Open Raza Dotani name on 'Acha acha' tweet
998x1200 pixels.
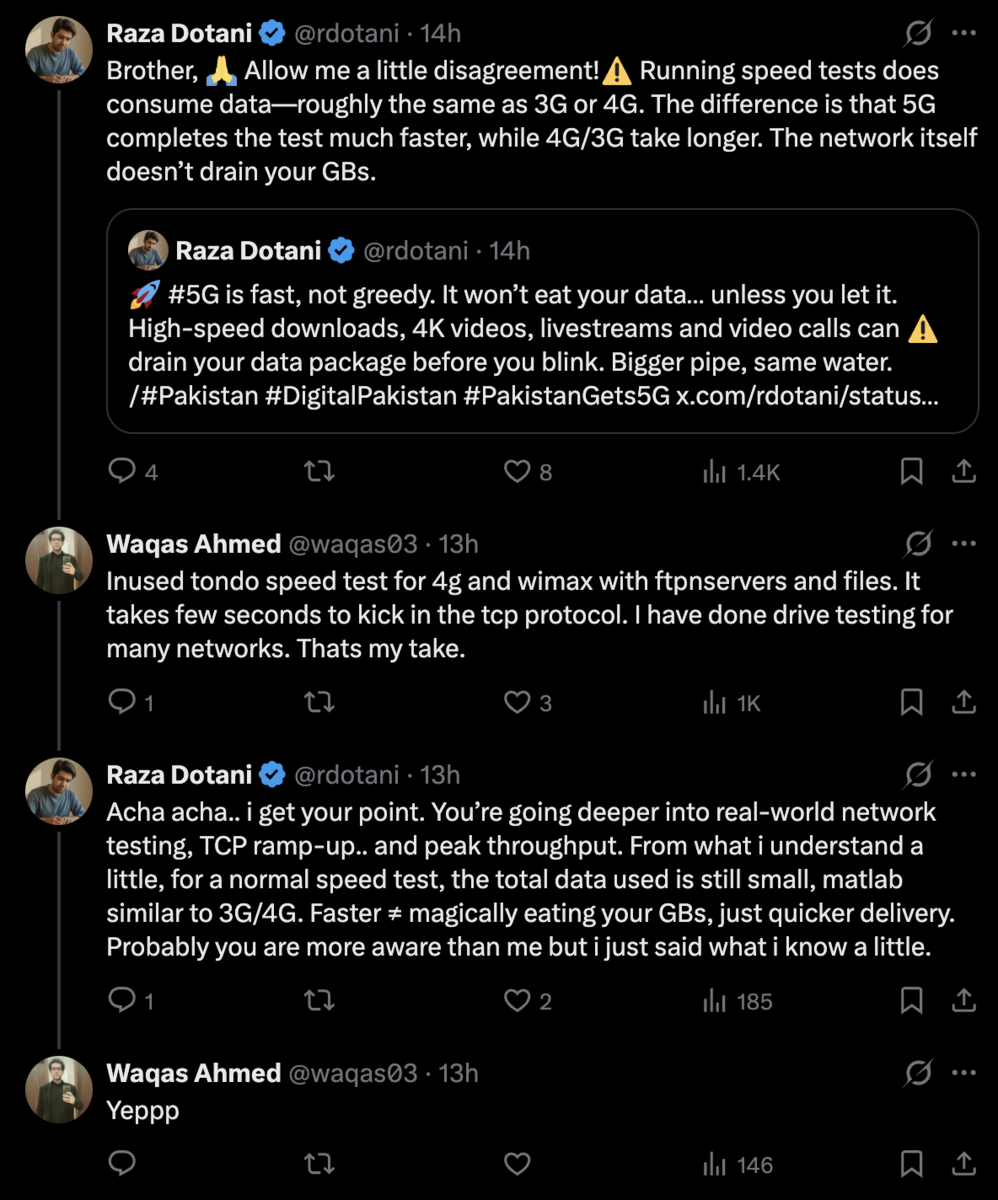(179, 775)
